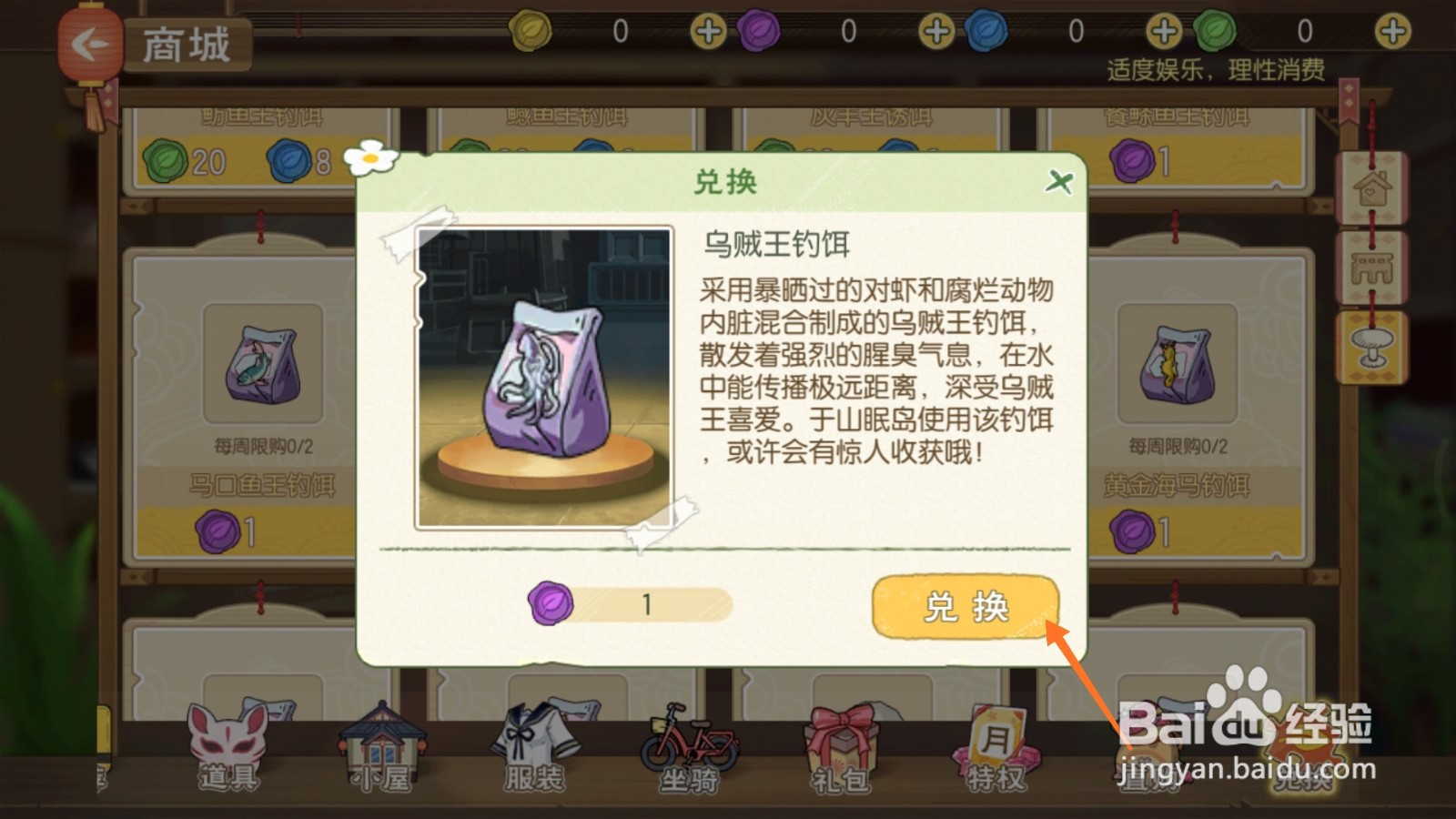Click the house icon on right sidebar
This screenshot has width=1456, height=819.
click(x=1372, y=188)
